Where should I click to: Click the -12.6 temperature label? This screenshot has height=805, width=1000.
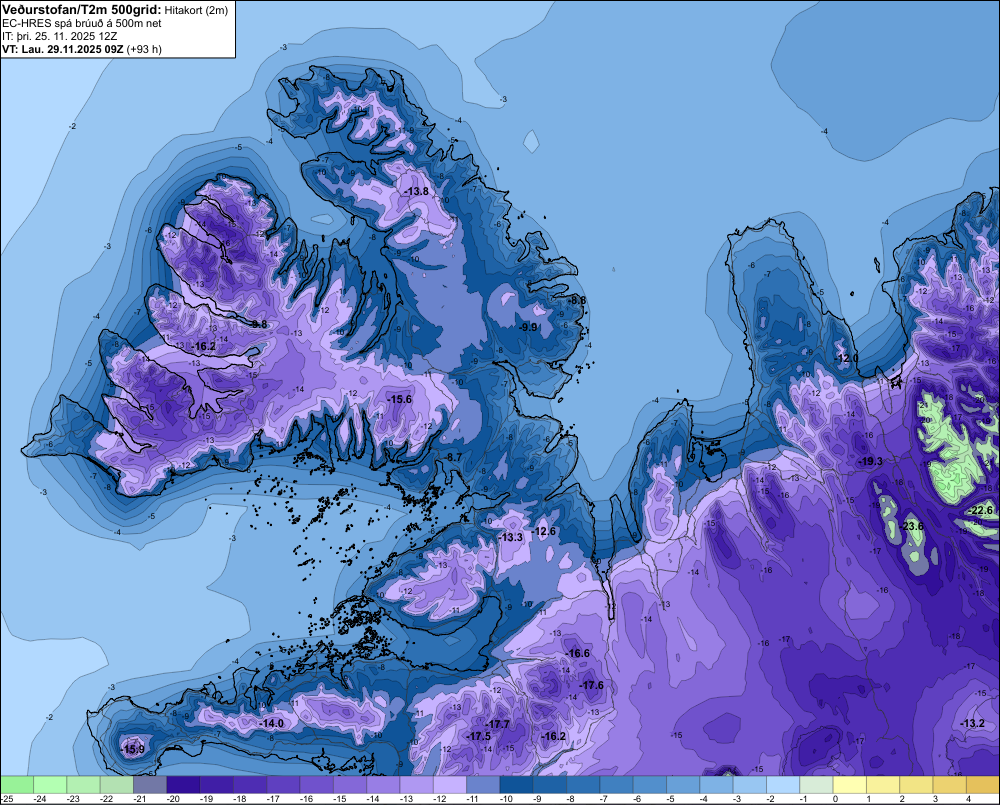coord(543,531)
